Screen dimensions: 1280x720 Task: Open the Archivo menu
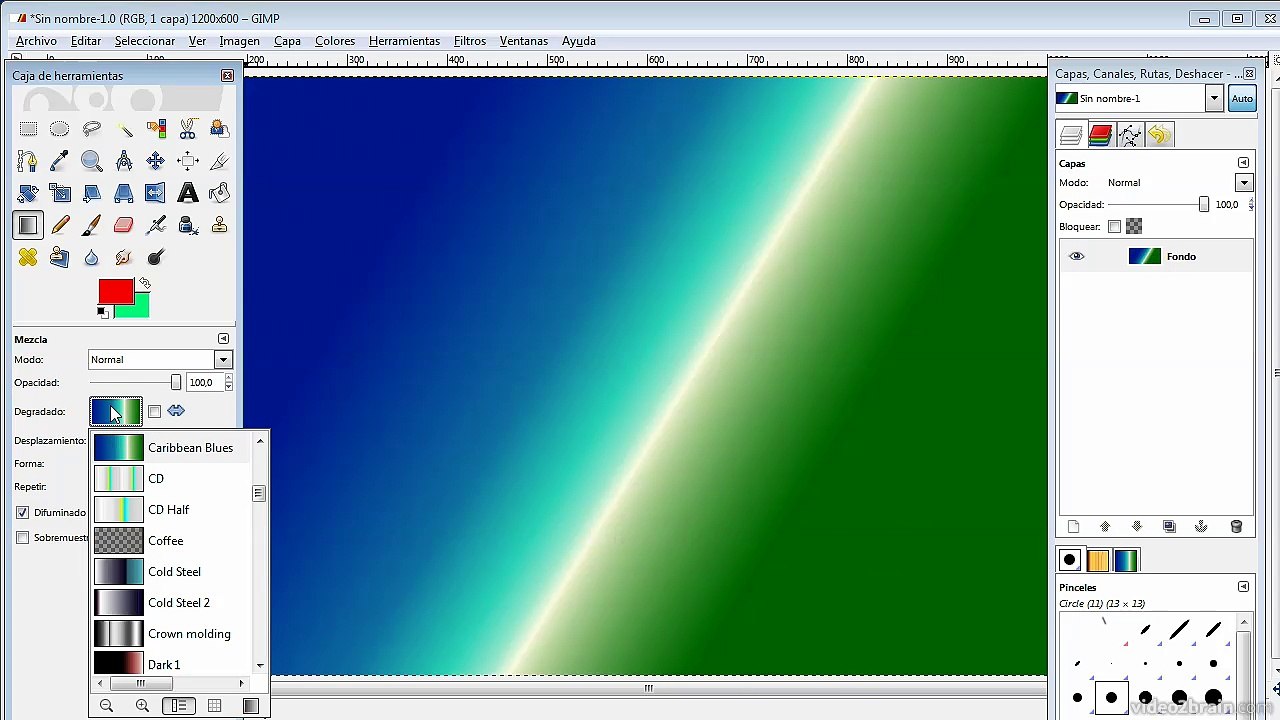click(x=36, y=41)
